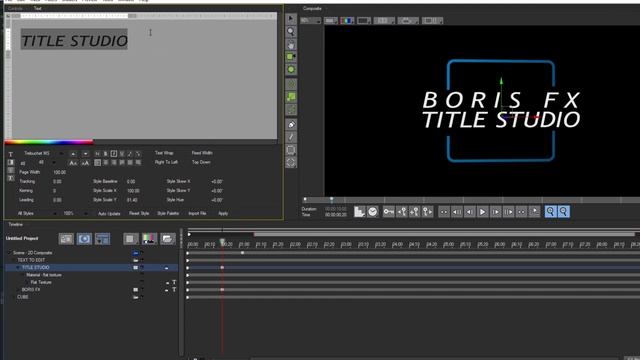640x360 pixels.
Task: Click the Top Down option
Action: pos(201,162)
